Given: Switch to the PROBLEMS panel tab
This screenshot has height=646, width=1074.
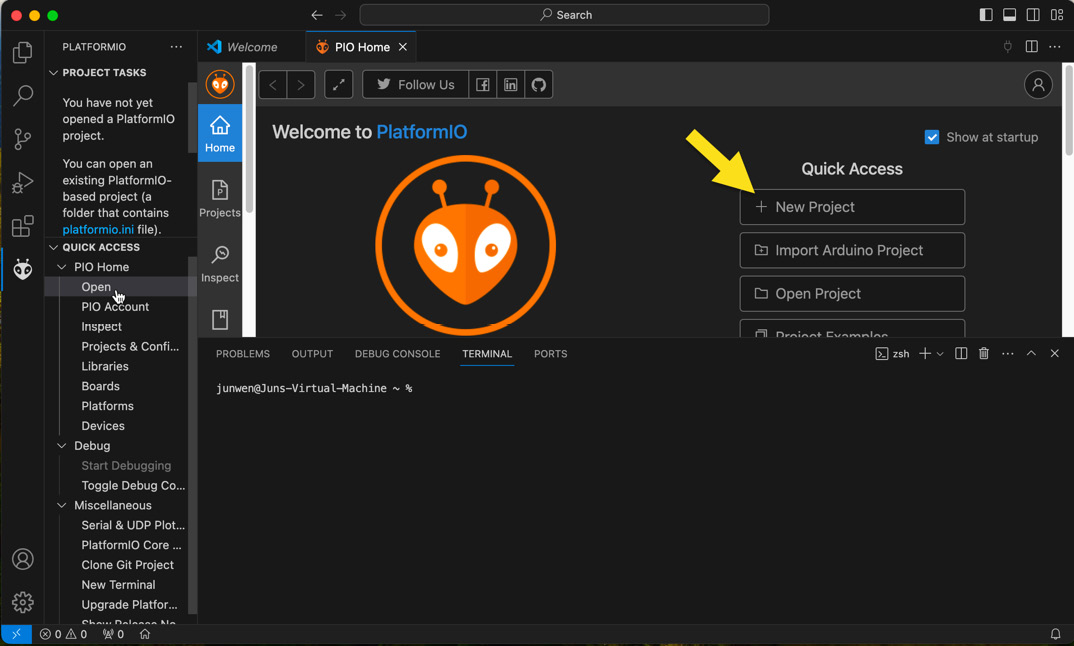Looking at the screenshot, I should point(242,353).
